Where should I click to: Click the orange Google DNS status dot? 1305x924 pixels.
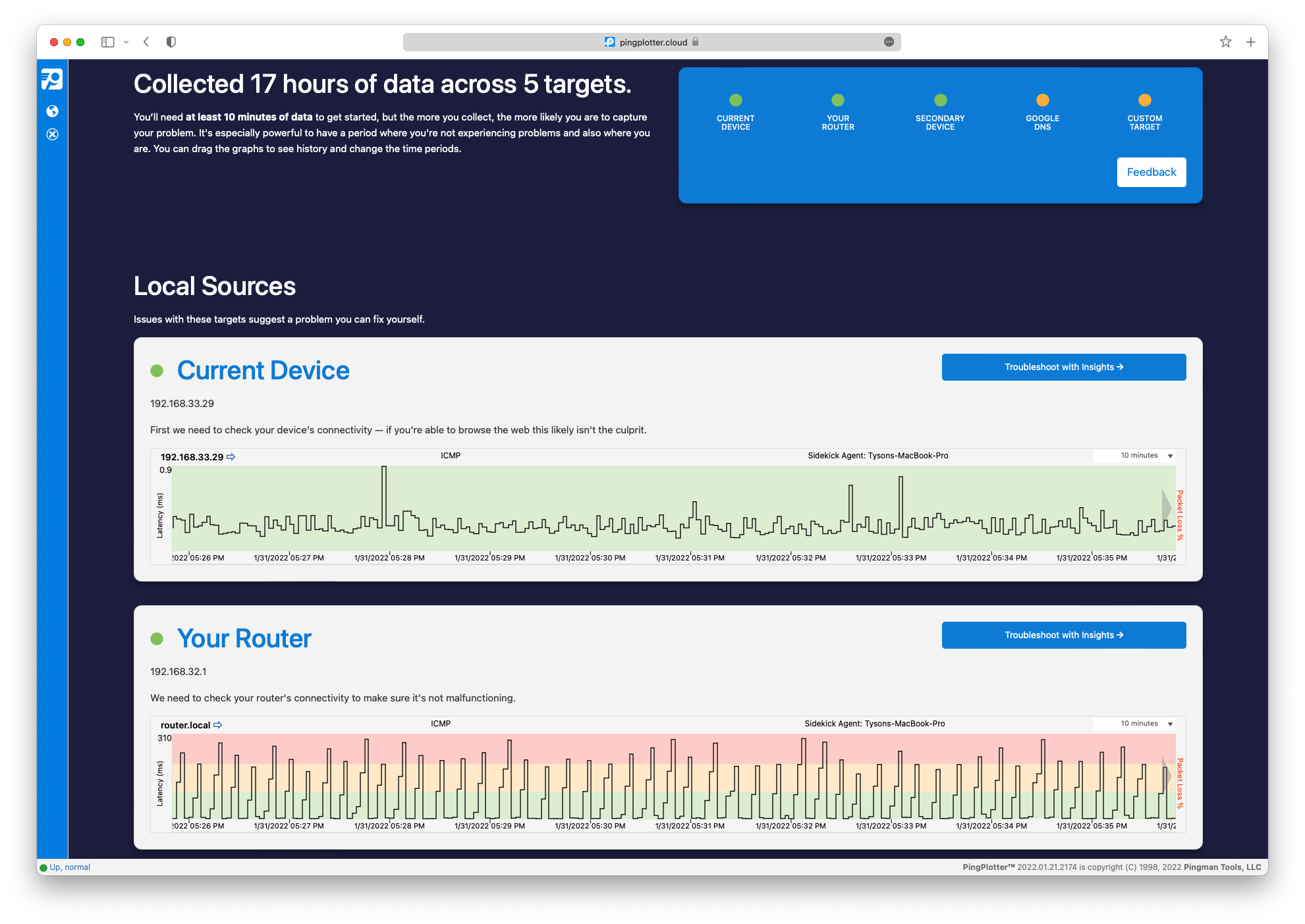(x=1041, y=100)
